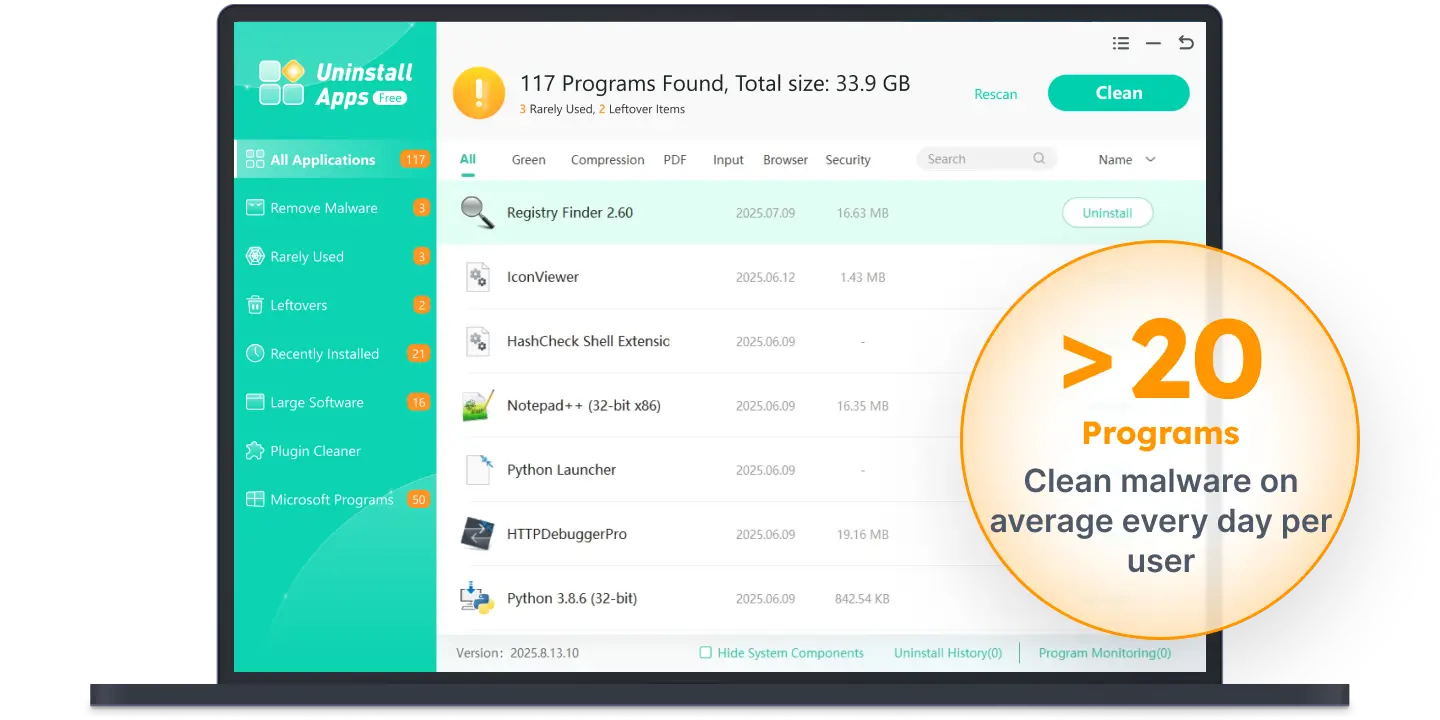This screenshot has height=720, width=1440.
Task: Select the Python Launcher row name
Action: pos(561,470)
